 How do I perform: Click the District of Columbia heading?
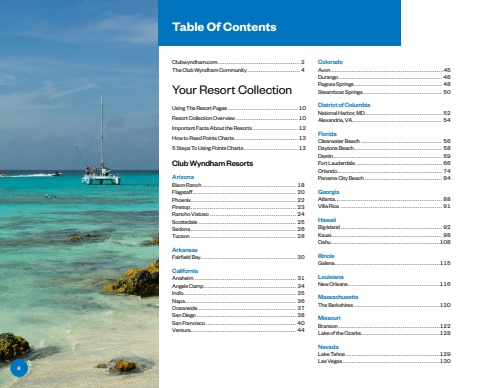pos(344,105)
